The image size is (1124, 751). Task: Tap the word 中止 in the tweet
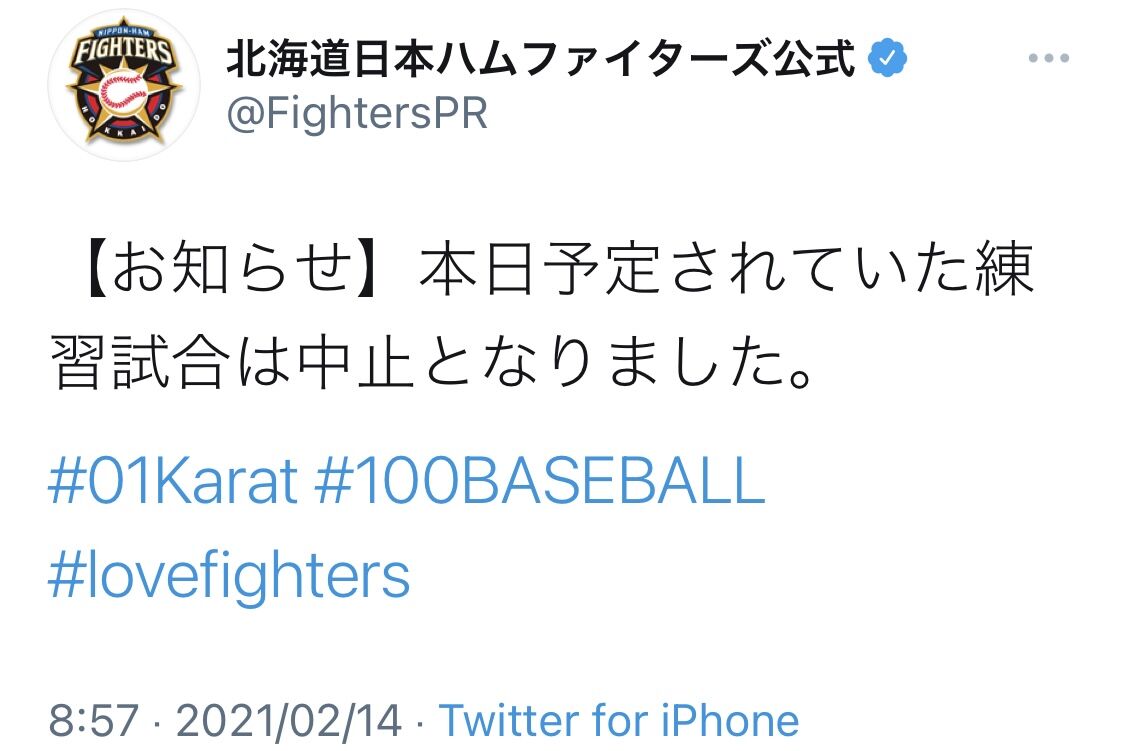356,366
